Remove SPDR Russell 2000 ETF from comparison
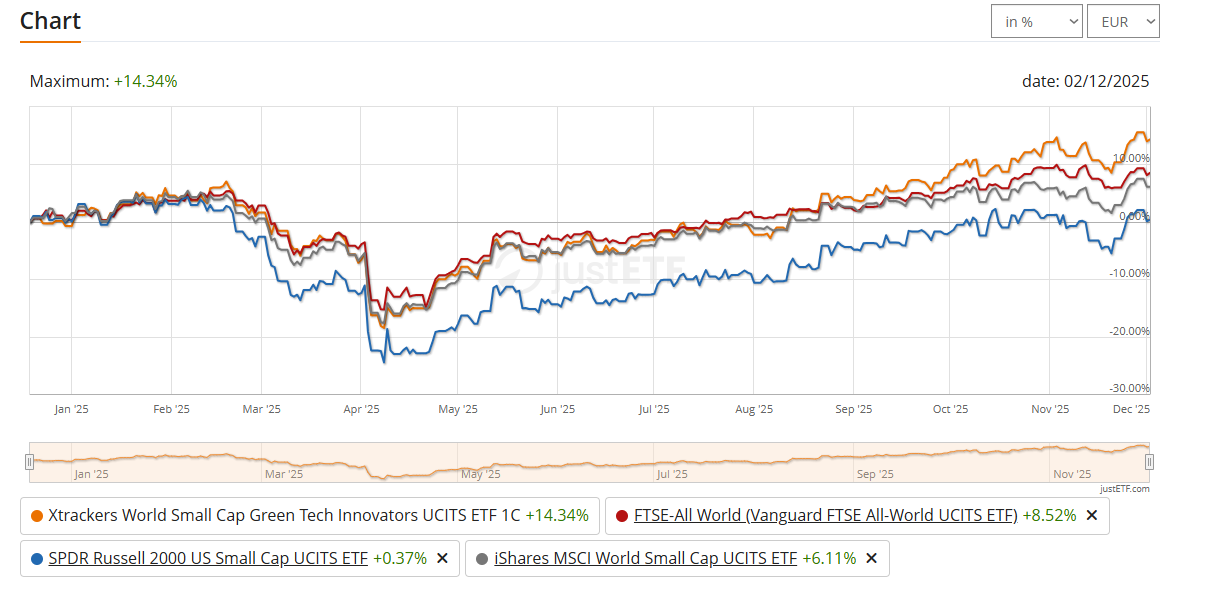 442,559
